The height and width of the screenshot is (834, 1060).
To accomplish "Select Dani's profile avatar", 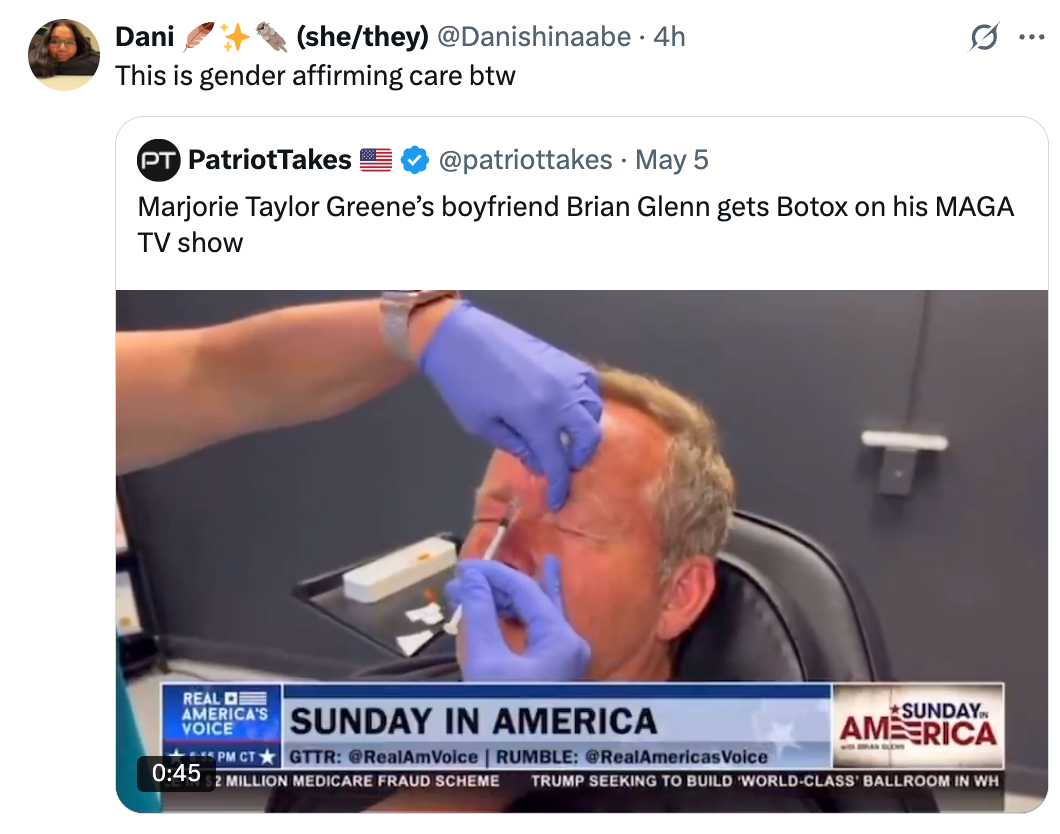I will (x=64, y=45).
